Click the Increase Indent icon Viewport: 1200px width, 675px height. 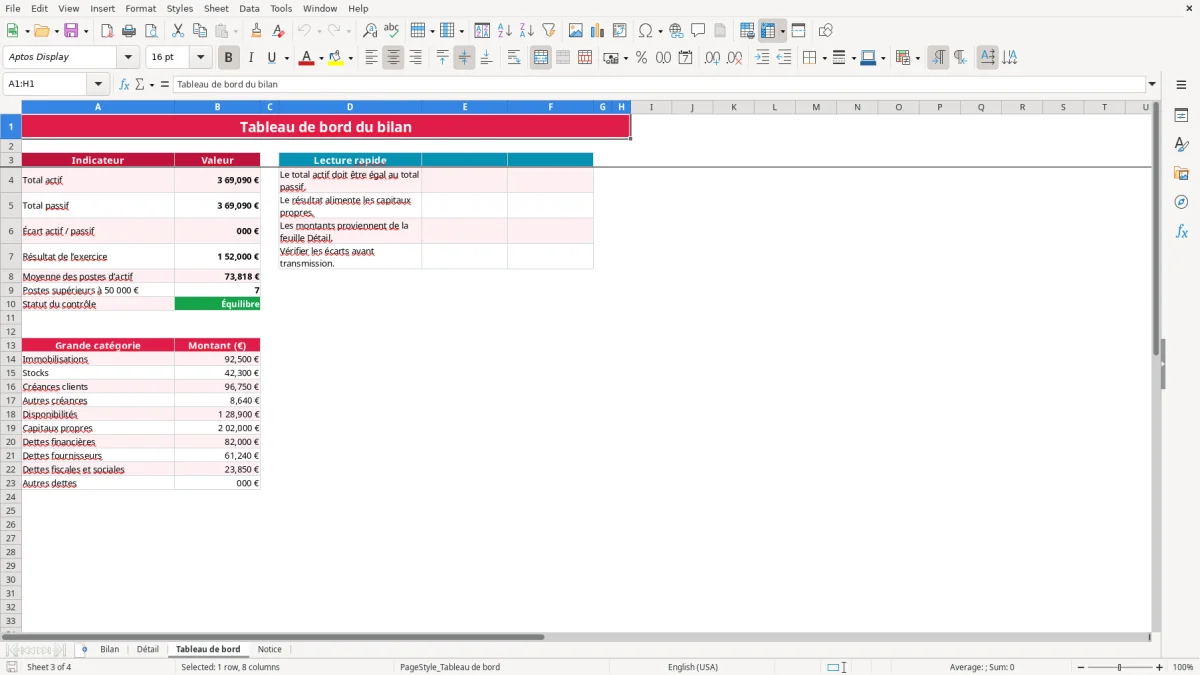tap(762, 58)
